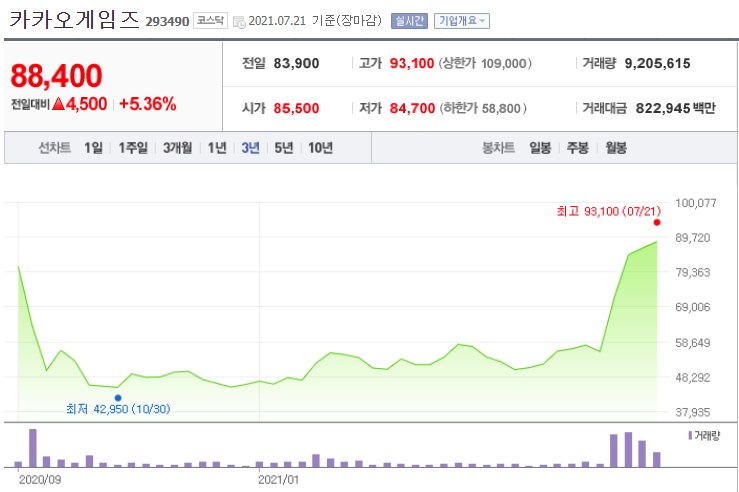The height and width of the screenshot is (492, 739).
Task: Click the 카카오게임즈 stock title
Action: point(74,20)
